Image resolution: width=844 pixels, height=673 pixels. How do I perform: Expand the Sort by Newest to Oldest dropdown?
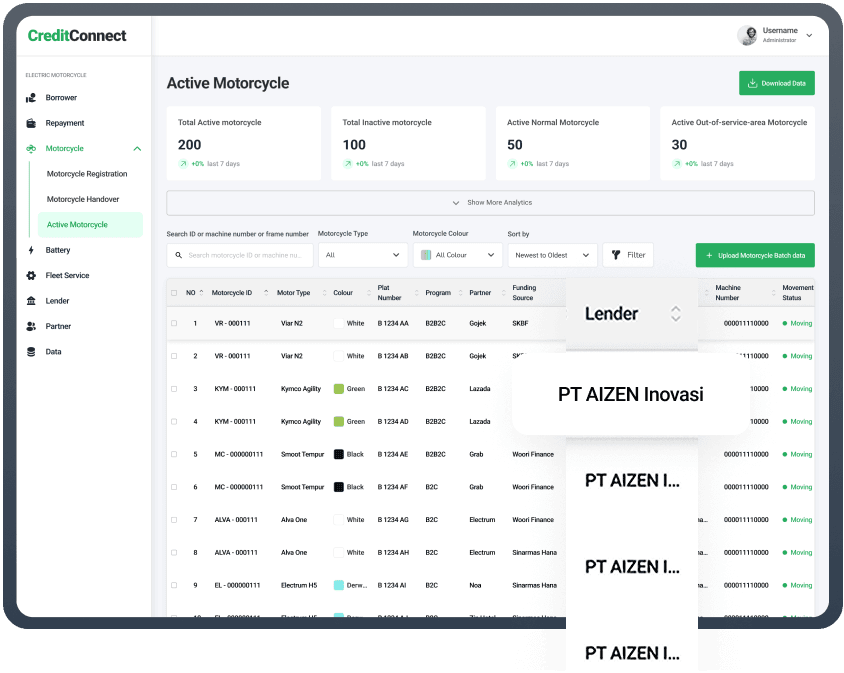(x=553, y=254)
